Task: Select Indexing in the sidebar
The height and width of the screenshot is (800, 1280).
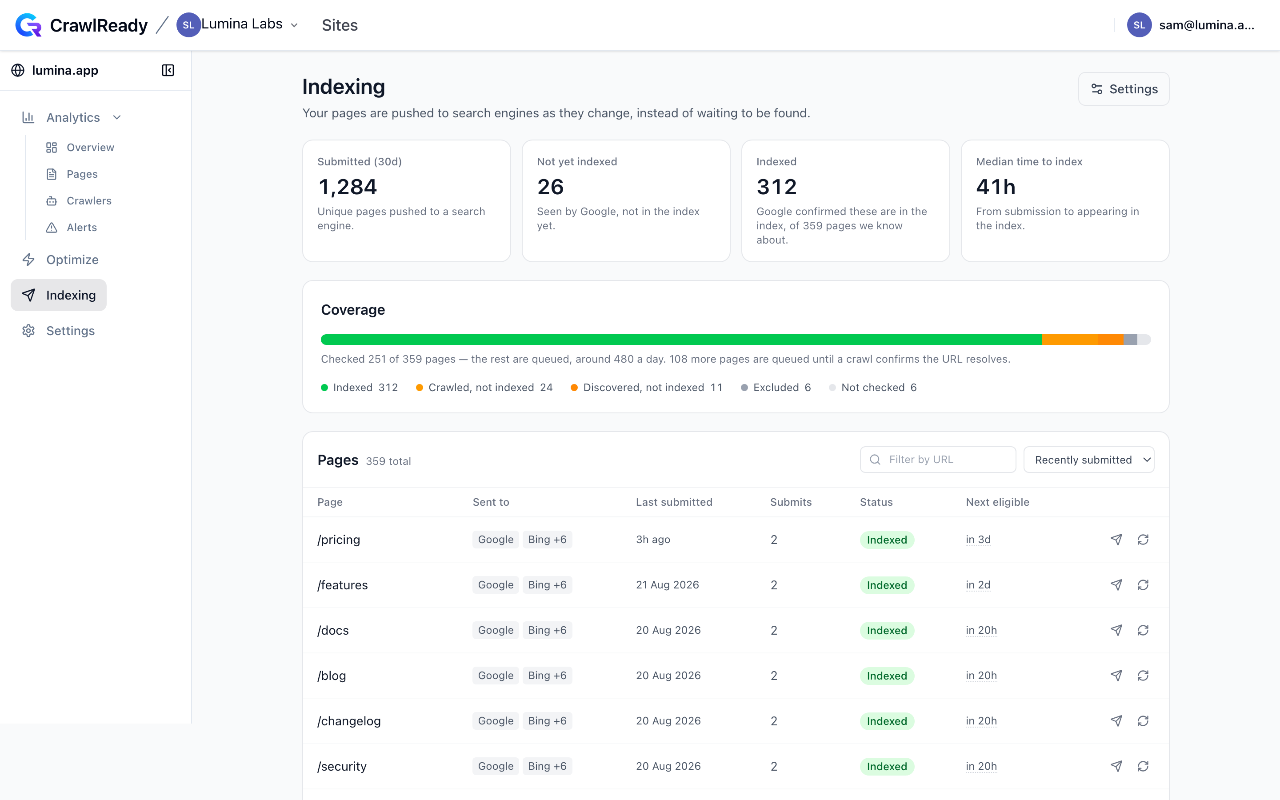Action: [59, 295]
